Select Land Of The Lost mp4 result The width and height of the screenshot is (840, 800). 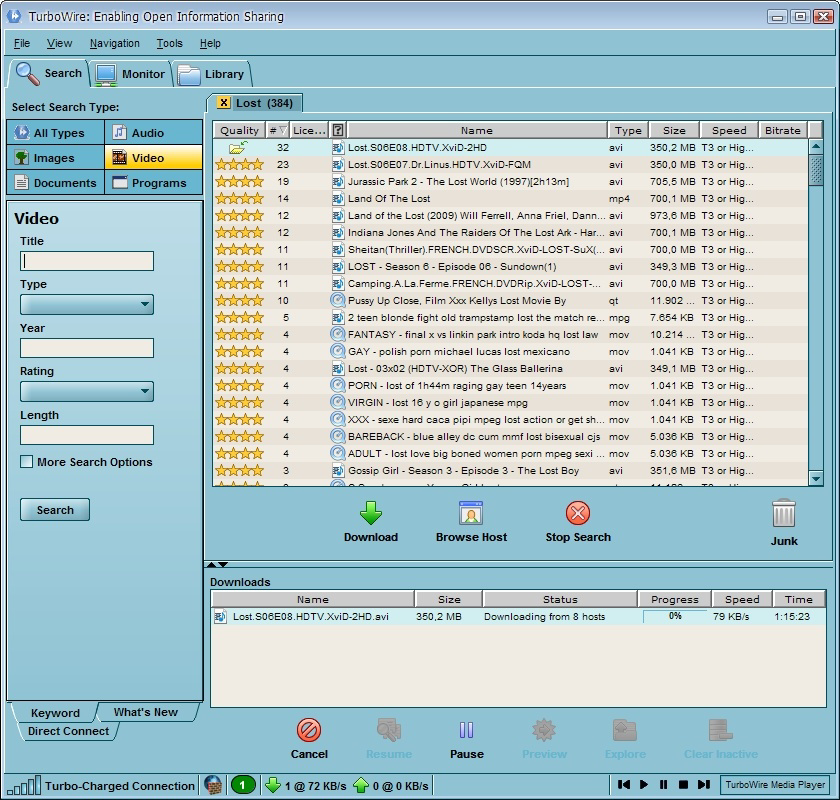tap(510, 198)
